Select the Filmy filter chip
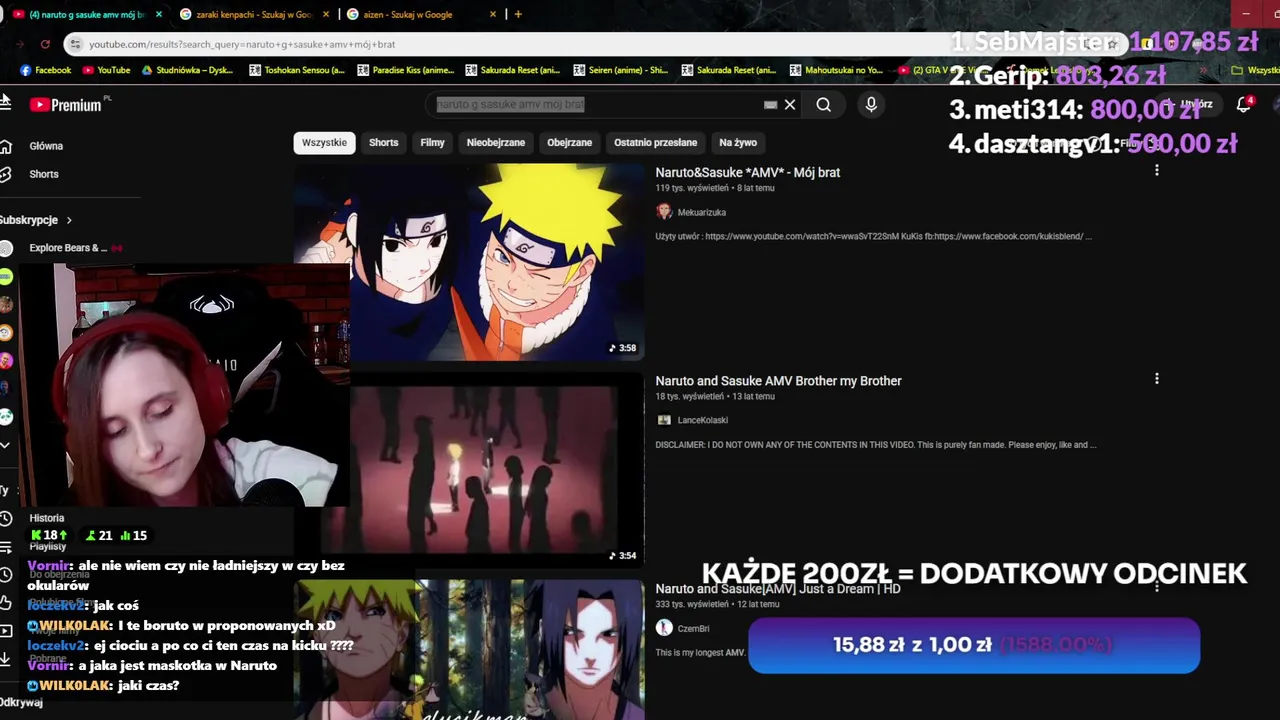The width and height of the screenshot is (1280, 720). point(432,142)
